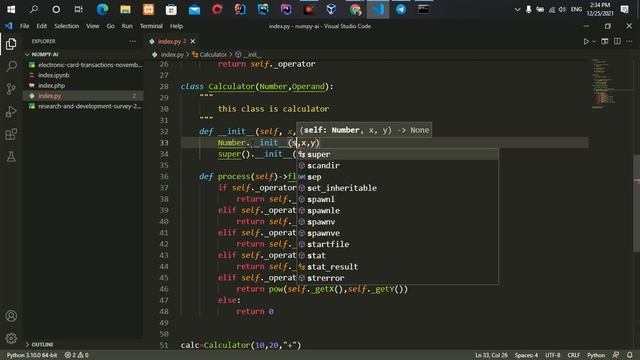Open changes compare icon in editor toolbar

point(605,41)
